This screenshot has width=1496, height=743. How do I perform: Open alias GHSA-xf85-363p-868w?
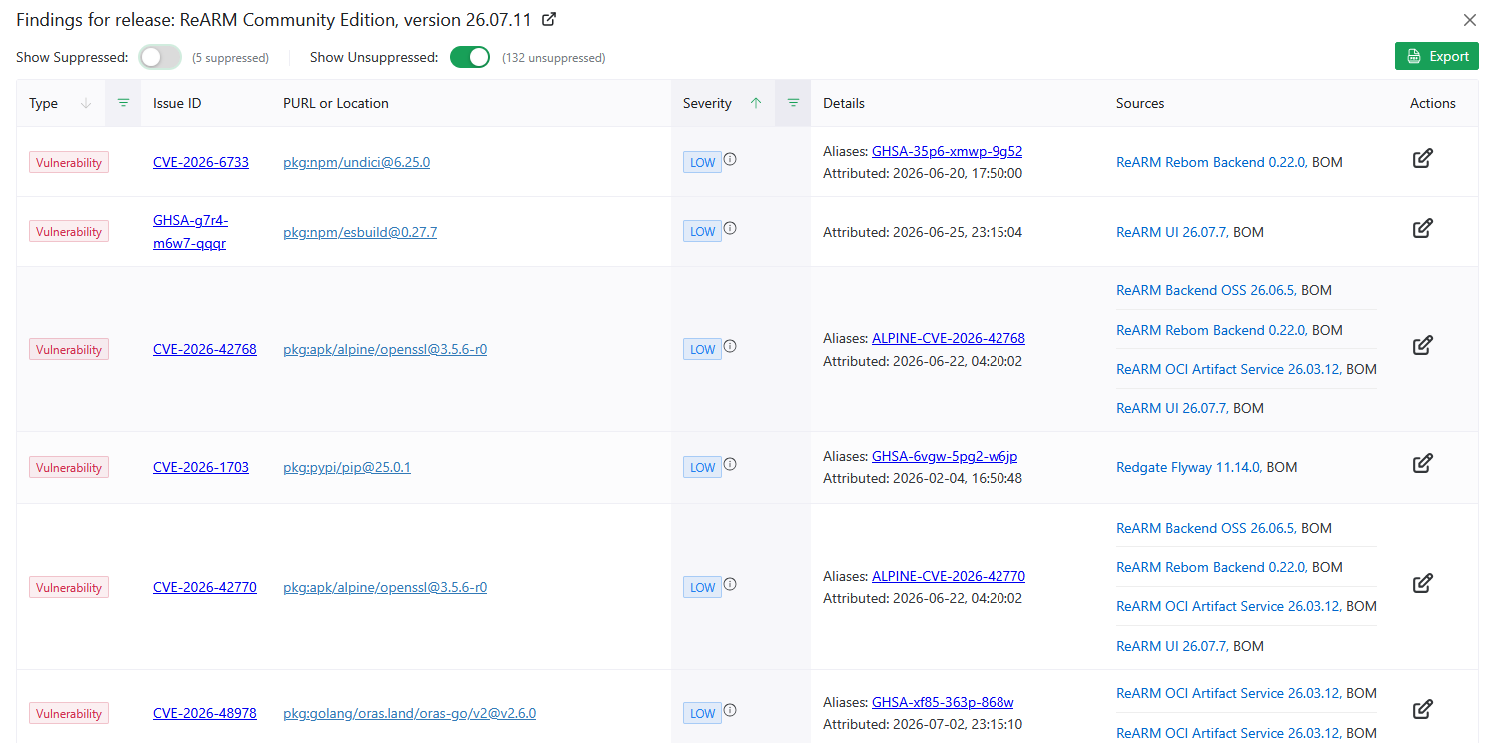pos(943,702)
